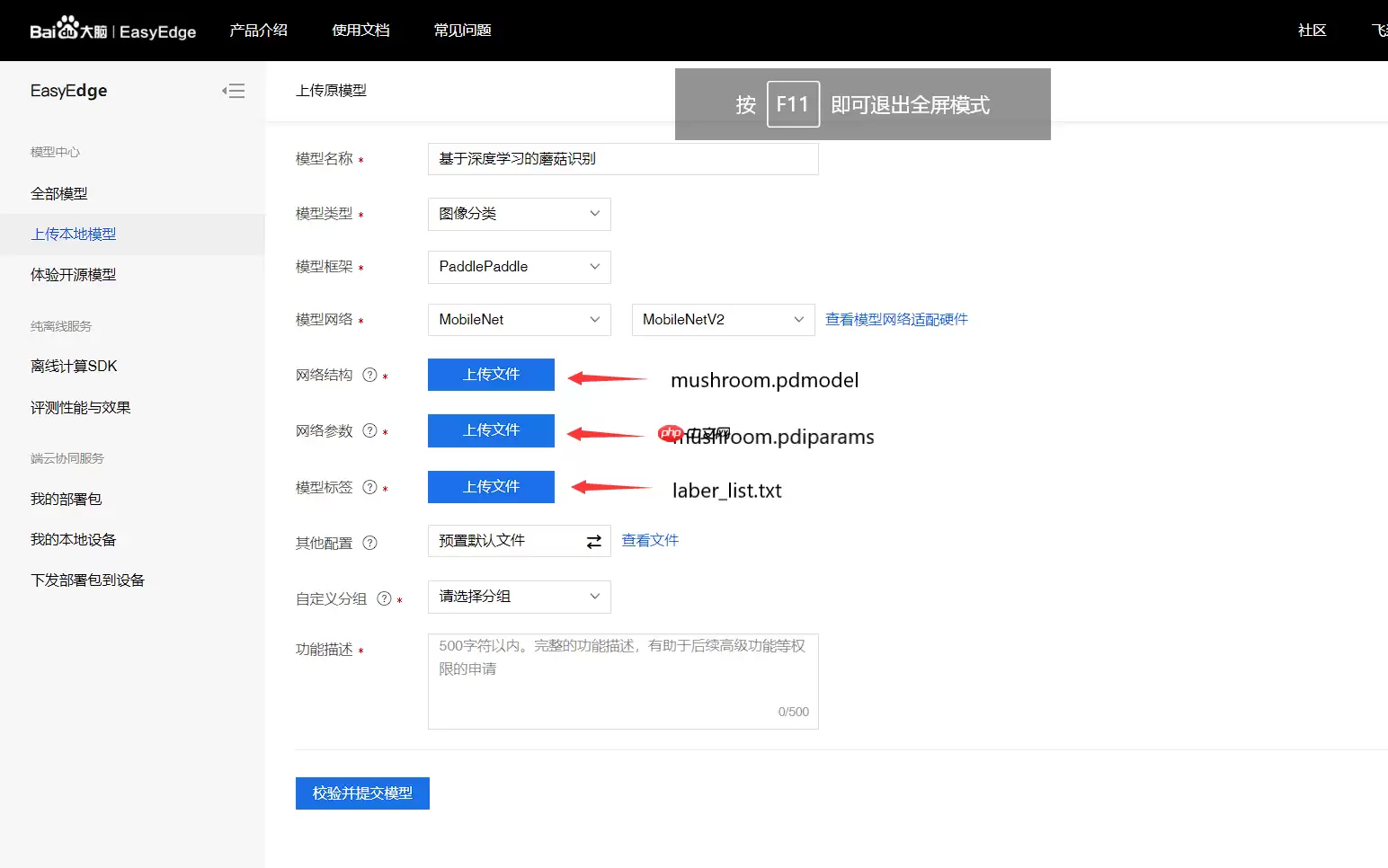Open the 网络参数 help tooltip icon
Viewport: 1388px width, 868px height.
pyautogui.click(x=369, y=430)
